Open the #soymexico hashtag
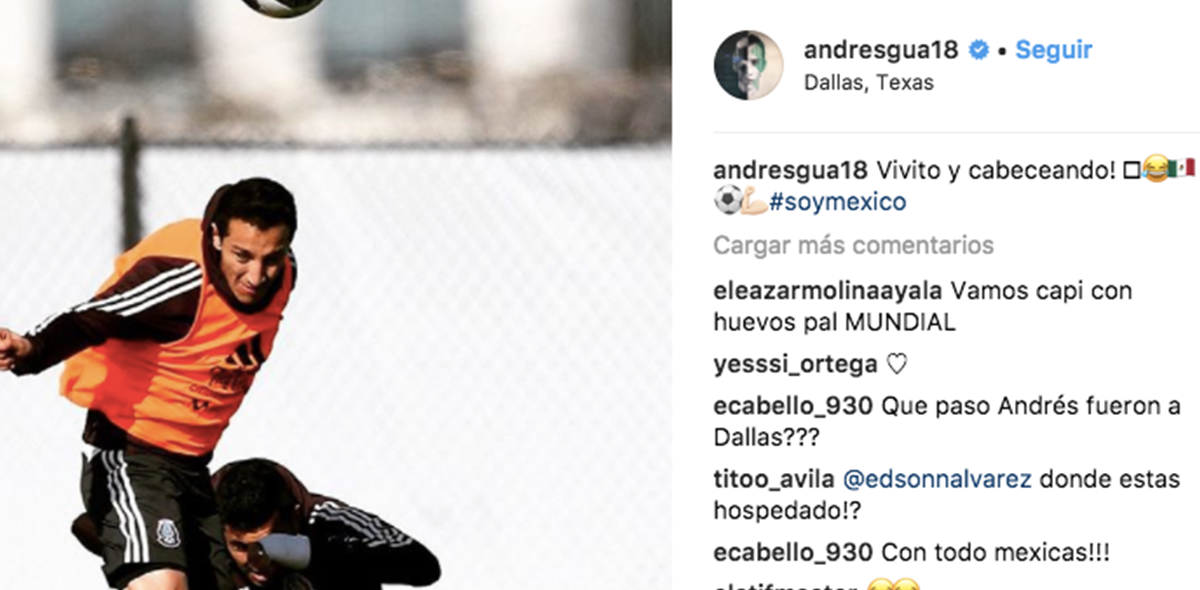The width and height of the screenshot is (1200, 590). (x=838, y=202)
